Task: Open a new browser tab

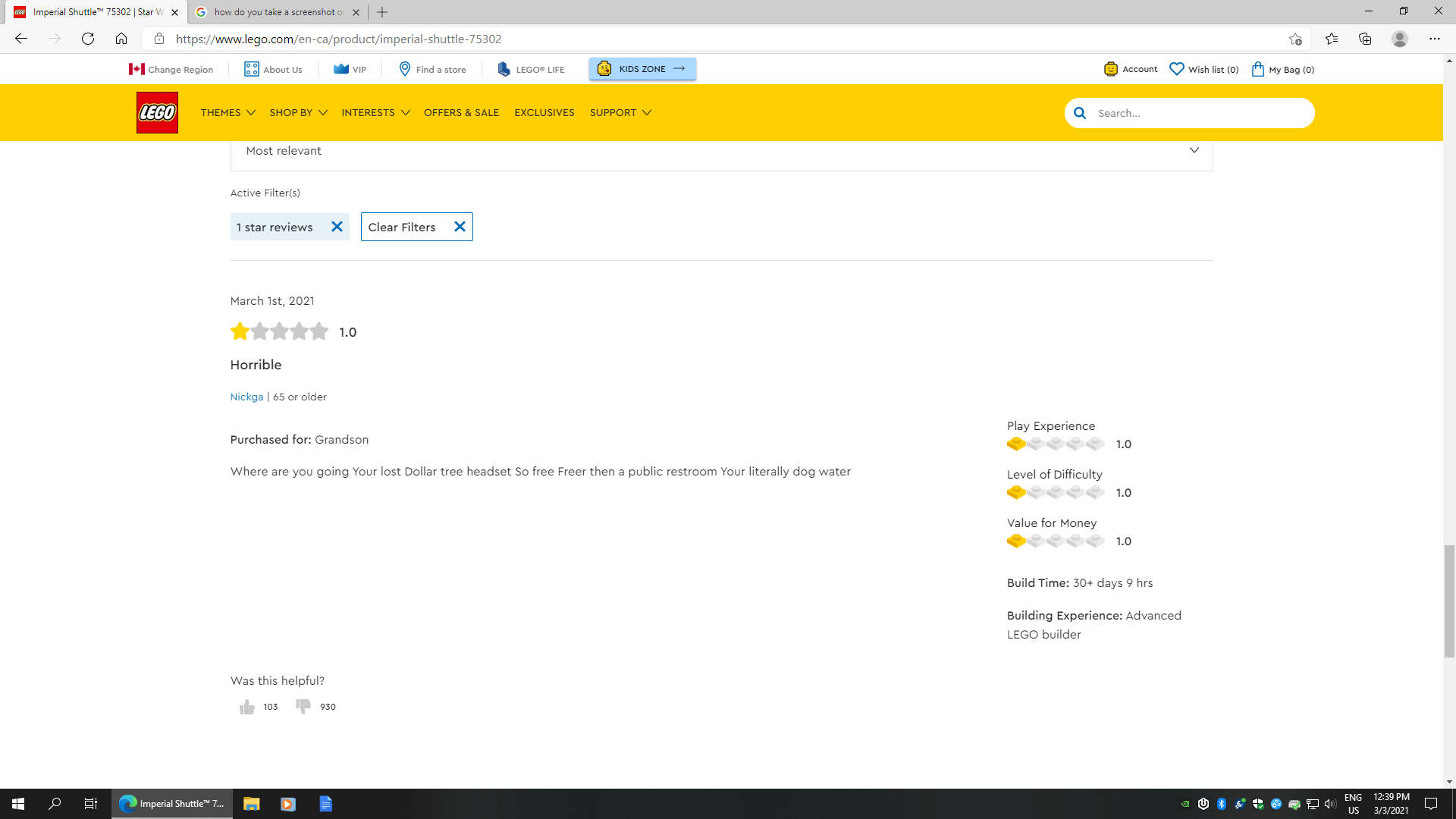Action: [382, 12]
